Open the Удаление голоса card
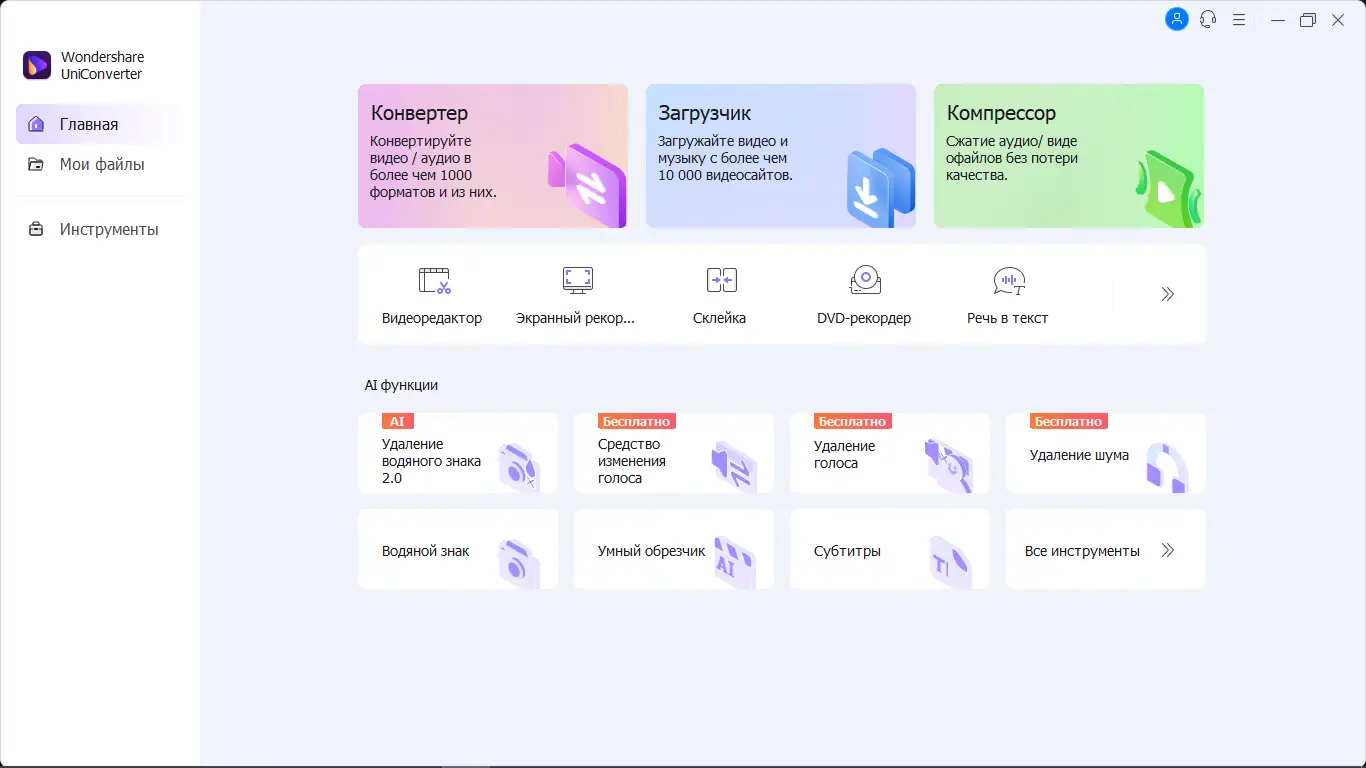This screenshot has height=768, width=1366. pos(890,453)
